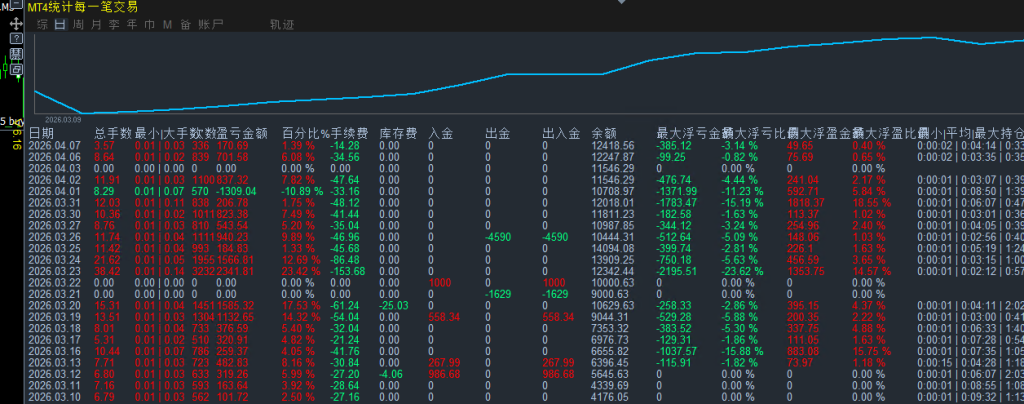Switch to the 综 summary tab
Screen dimensions: 1024x404
(x=41, y=23)
